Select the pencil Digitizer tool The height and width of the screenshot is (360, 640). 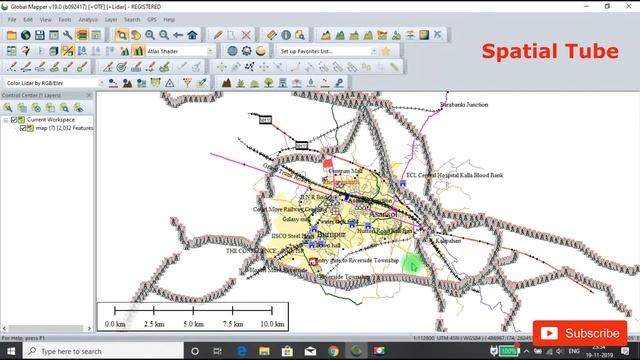pos(218,35)
